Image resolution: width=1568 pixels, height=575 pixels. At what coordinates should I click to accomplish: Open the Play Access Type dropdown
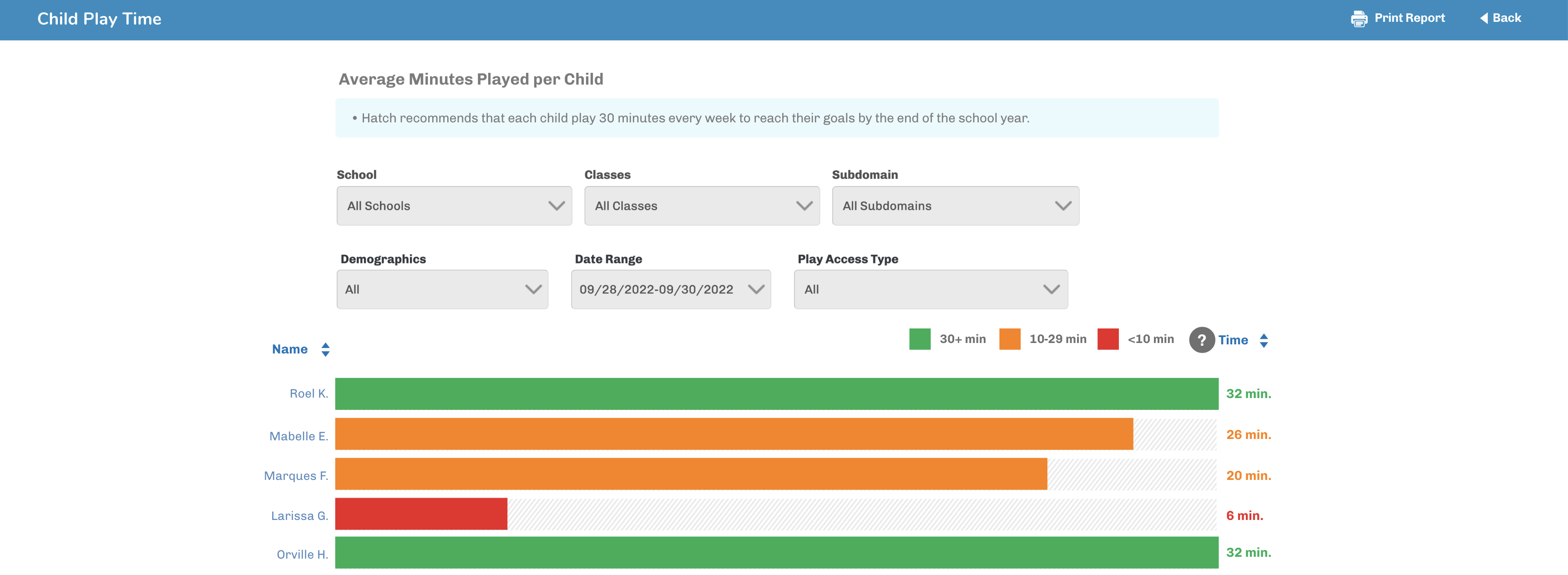[930, 289]
